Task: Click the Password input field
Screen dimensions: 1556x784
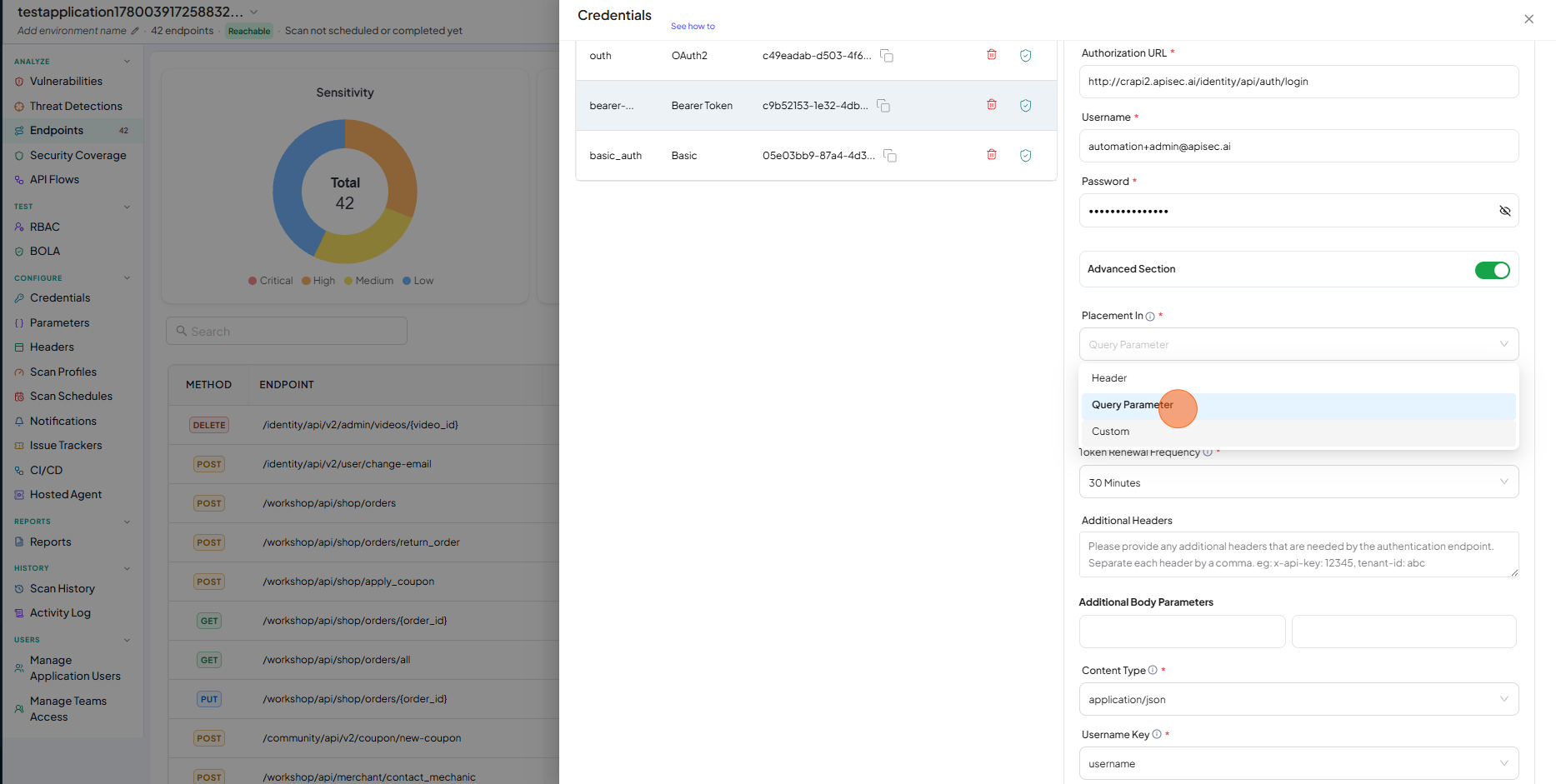Action: click(1298, 211)
